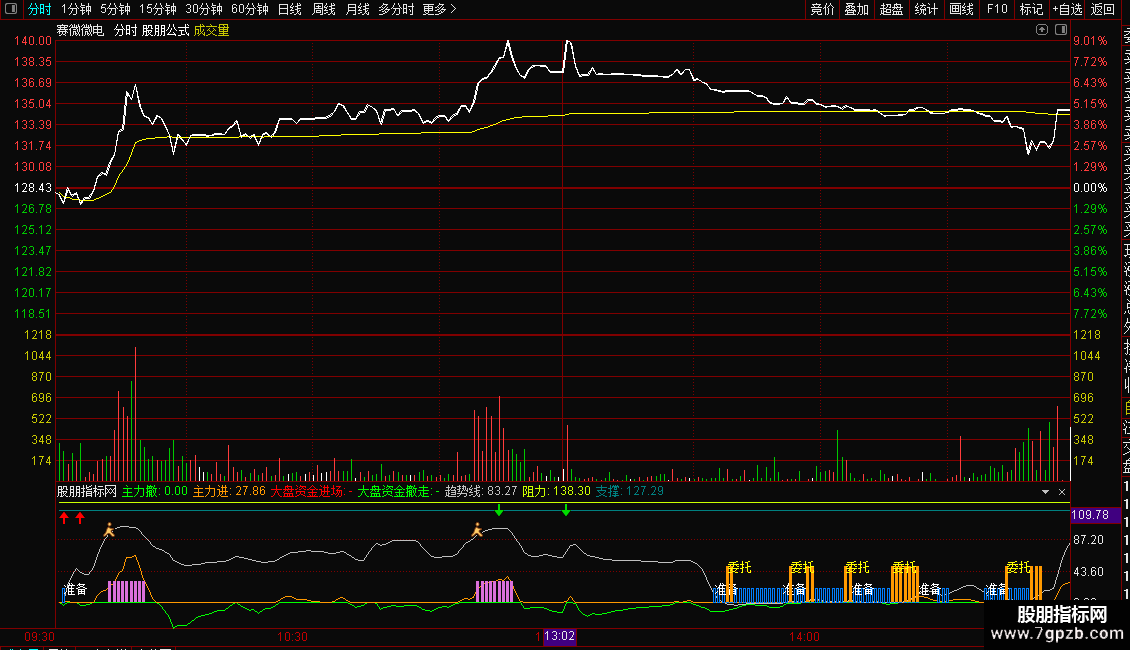The height and width of the screenshot is (650, 1130).
Task: Open the 画线 drawing tools
Action: tap(961, 9)
